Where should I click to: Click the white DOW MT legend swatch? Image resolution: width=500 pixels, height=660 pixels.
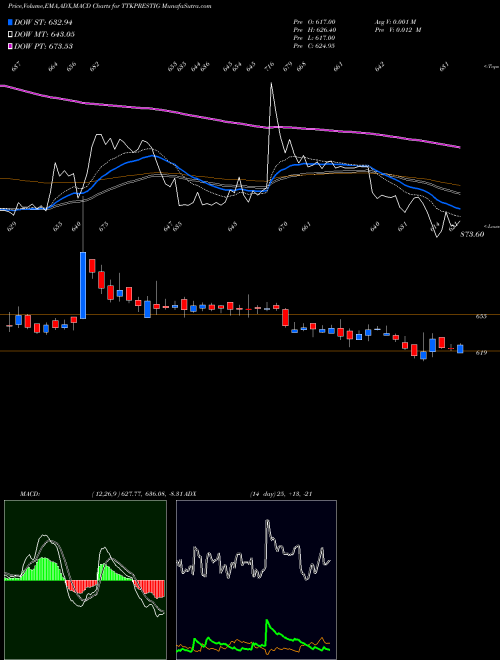(10, 34)
